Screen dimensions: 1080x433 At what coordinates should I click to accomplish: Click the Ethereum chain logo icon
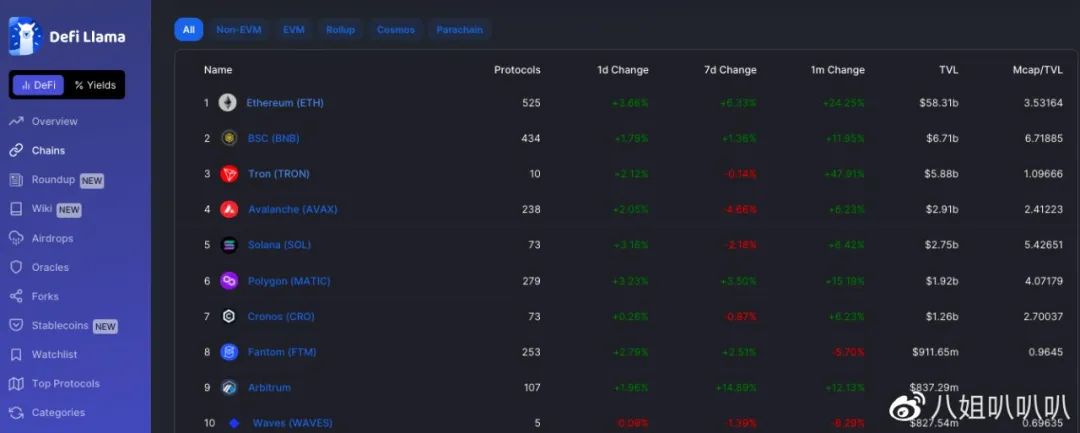[x=228, y=103]
